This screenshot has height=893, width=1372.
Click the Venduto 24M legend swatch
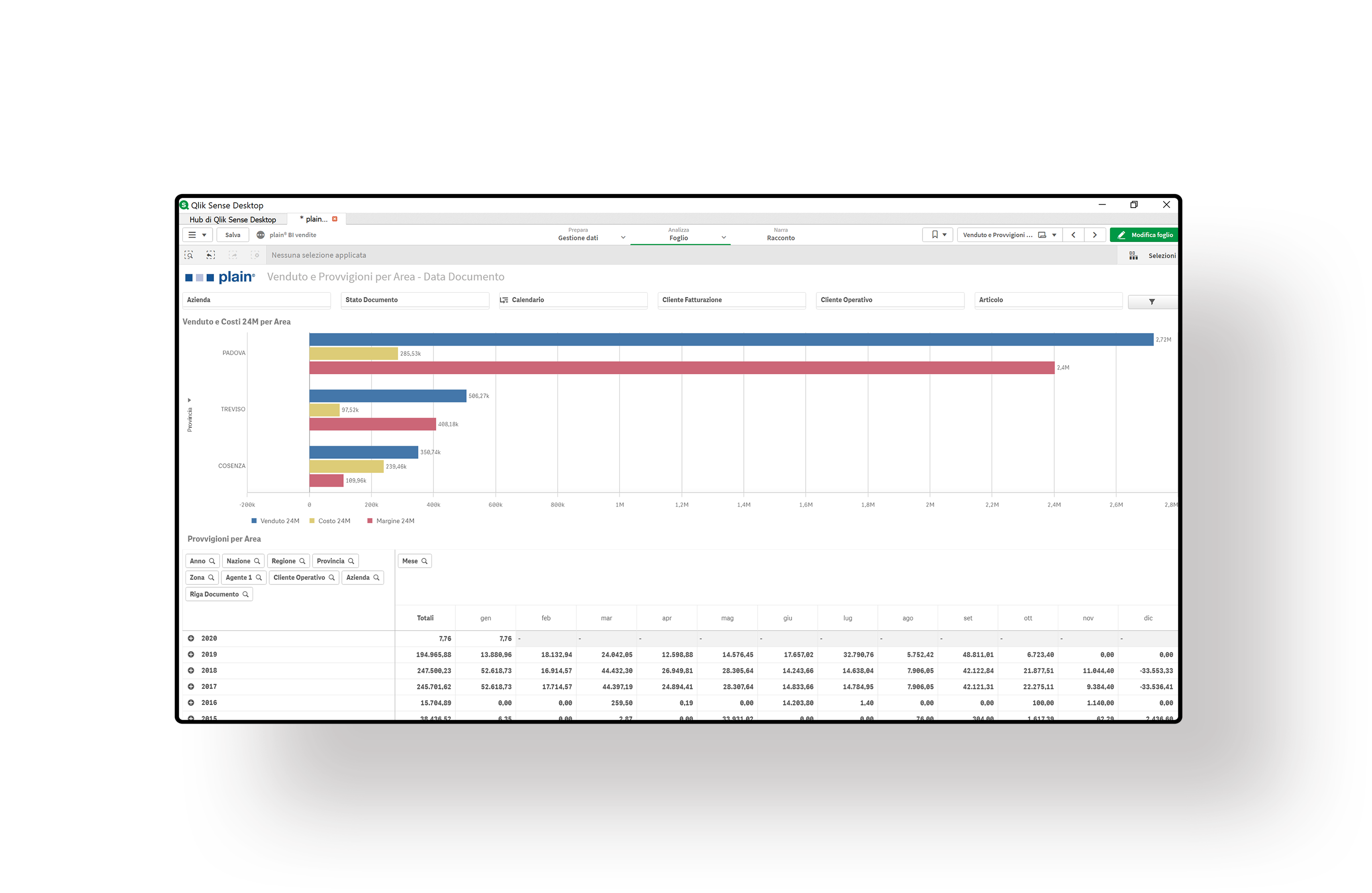[x=254, y=521]
